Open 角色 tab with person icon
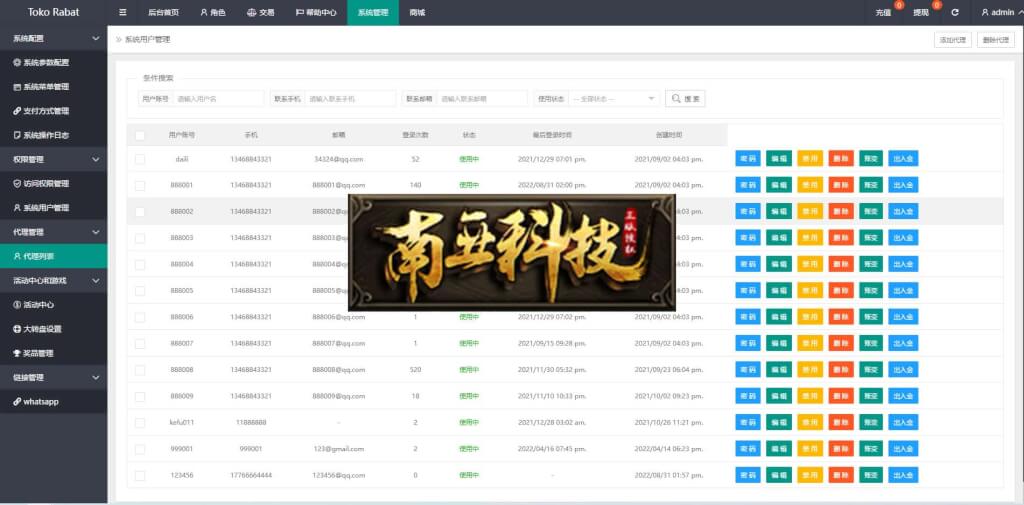 click(213, 12)
